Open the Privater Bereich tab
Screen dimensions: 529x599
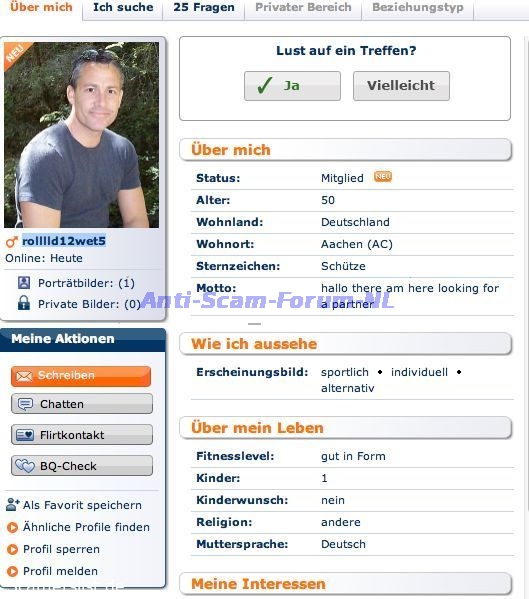[x=303, y=8]
